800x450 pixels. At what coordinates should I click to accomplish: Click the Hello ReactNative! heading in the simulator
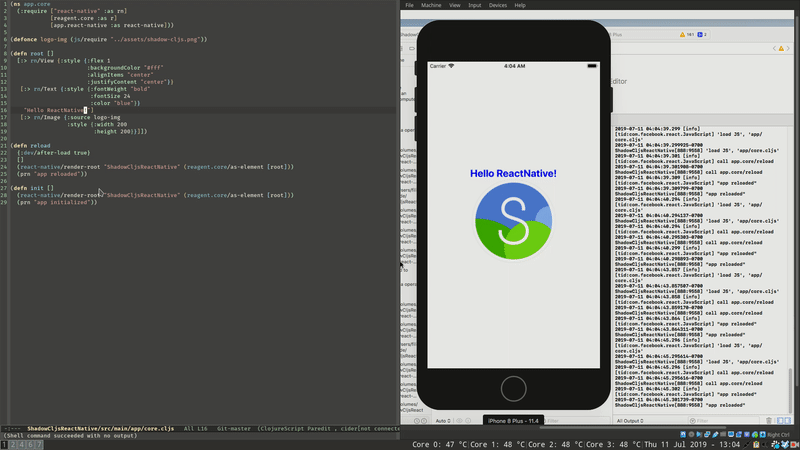pyautogui.click(x=513, y=173)
